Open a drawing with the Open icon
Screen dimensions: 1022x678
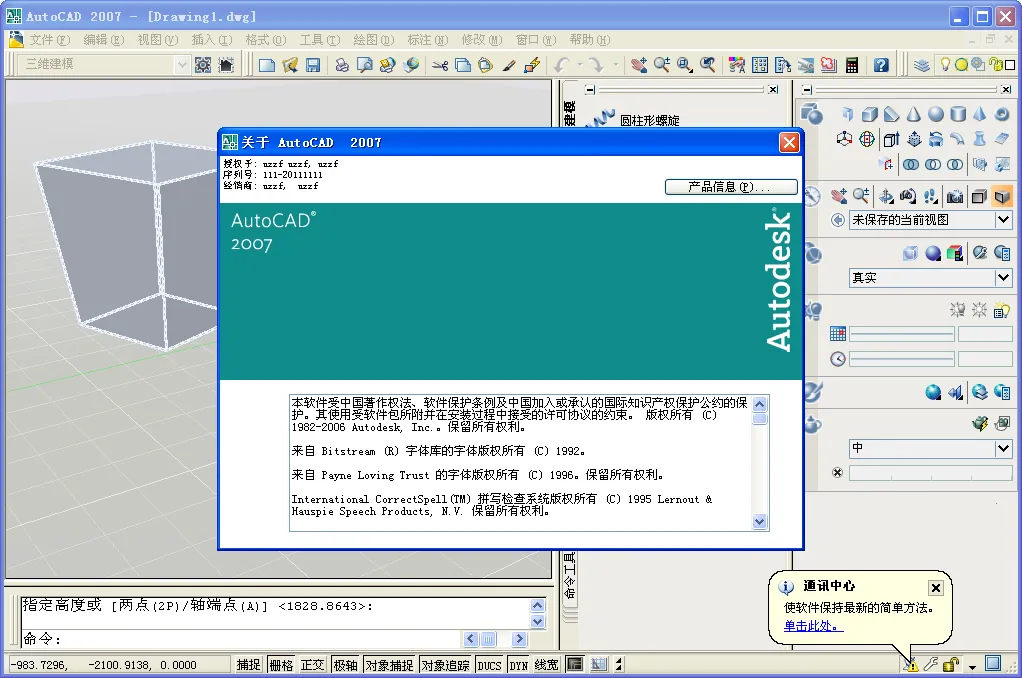click(291, 64)
